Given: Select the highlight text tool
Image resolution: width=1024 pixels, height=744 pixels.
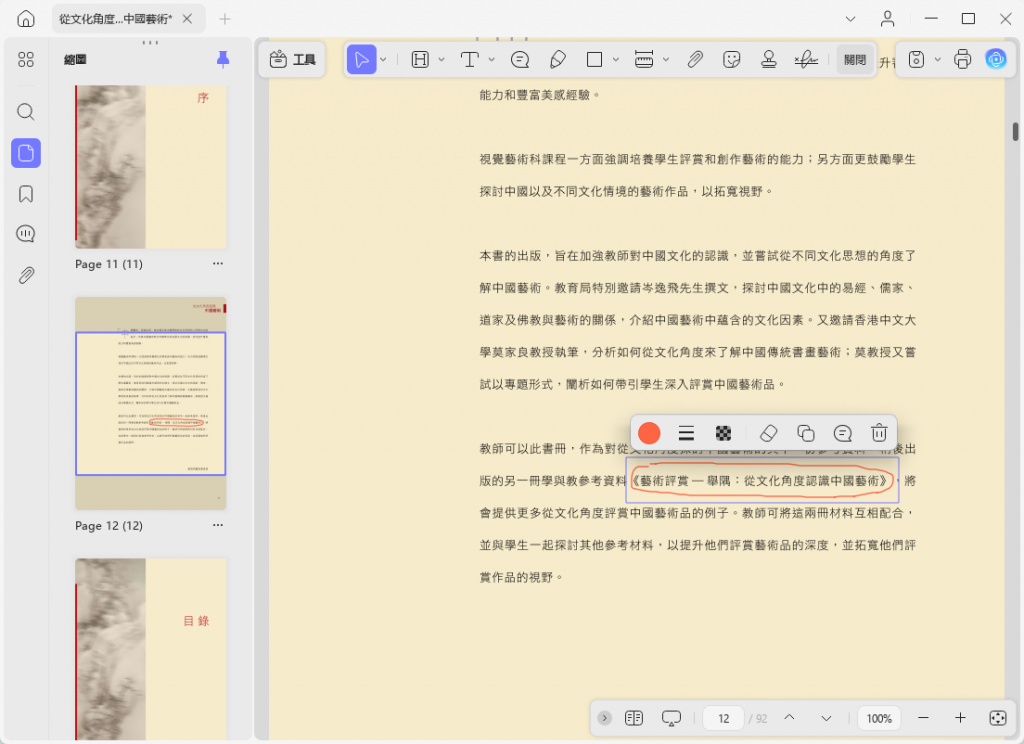Looking at the screenshot, I should pyautogui.click(x=420, y=59).
